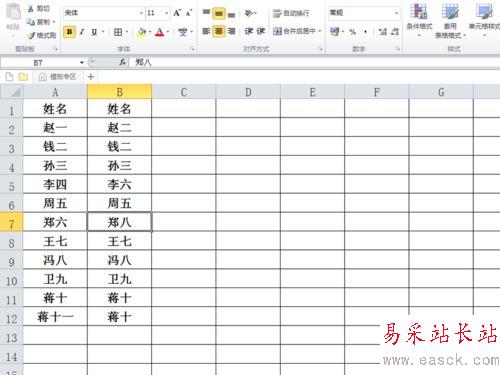
Task: Activate the Format Painter (格式刷) brush
Action: click(x=31, y=35)
